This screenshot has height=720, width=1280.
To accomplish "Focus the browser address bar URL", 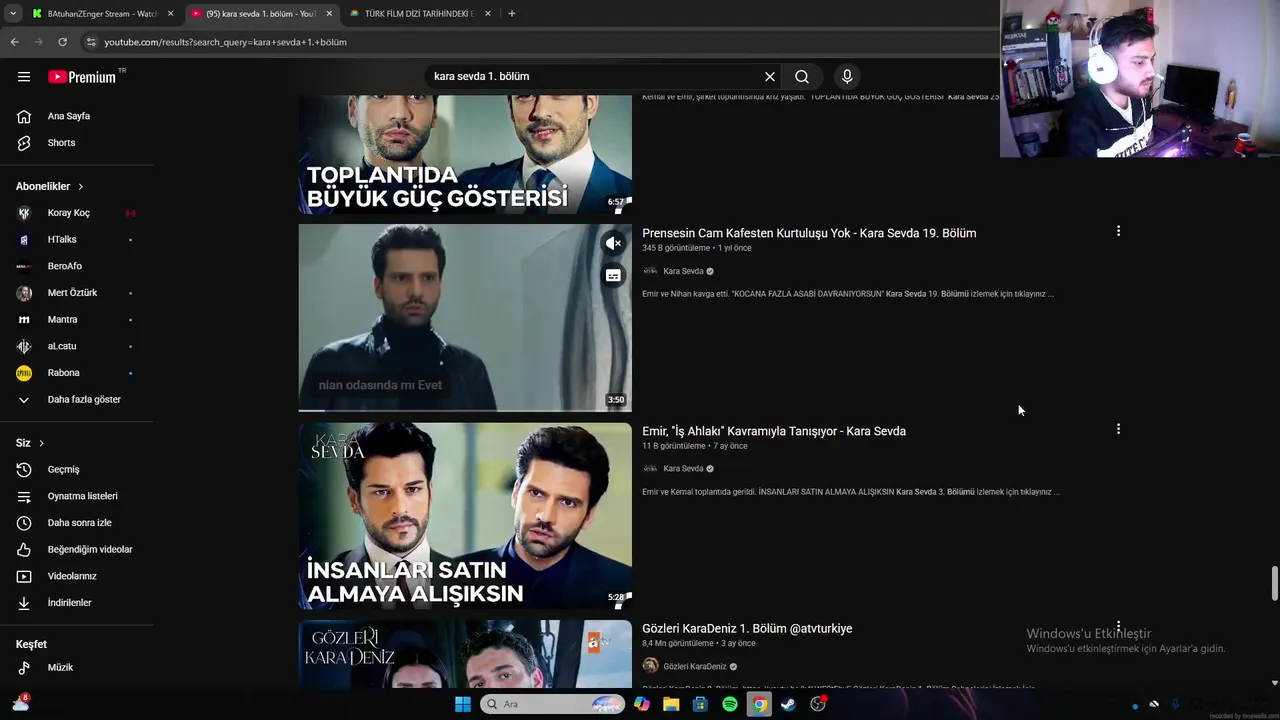I will (225, 42).
